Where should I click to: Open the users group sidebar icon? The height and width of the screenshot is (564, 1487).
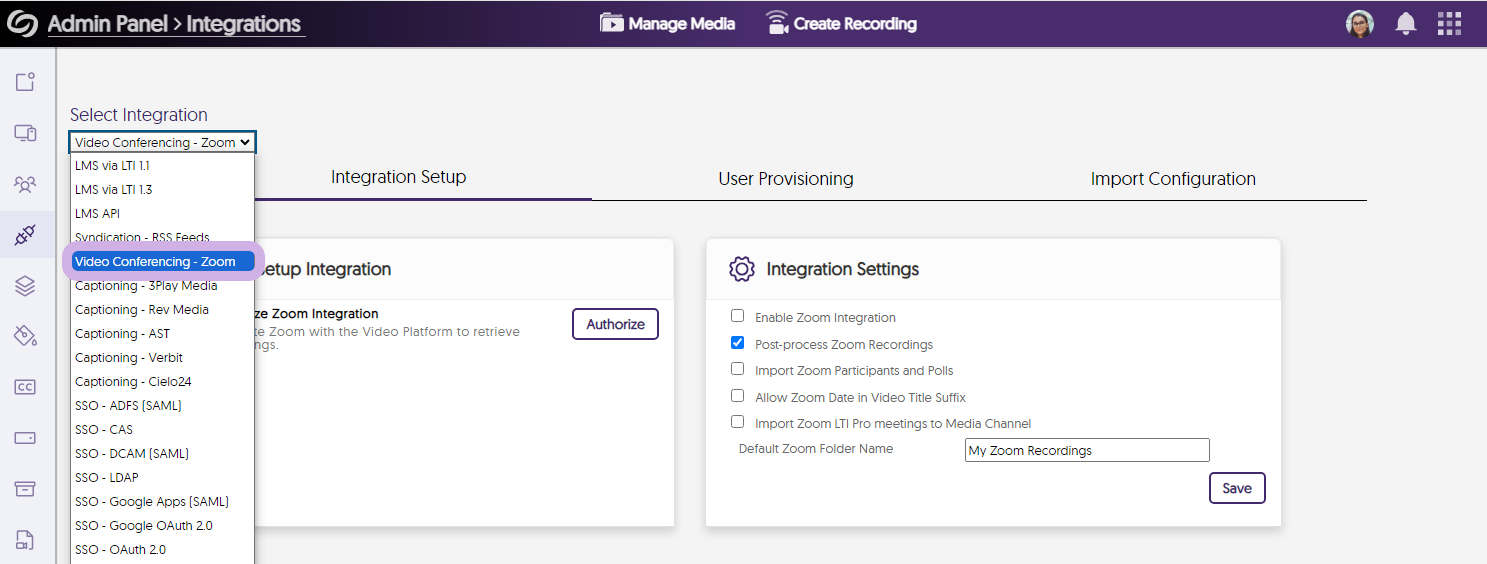click(26, 184)
